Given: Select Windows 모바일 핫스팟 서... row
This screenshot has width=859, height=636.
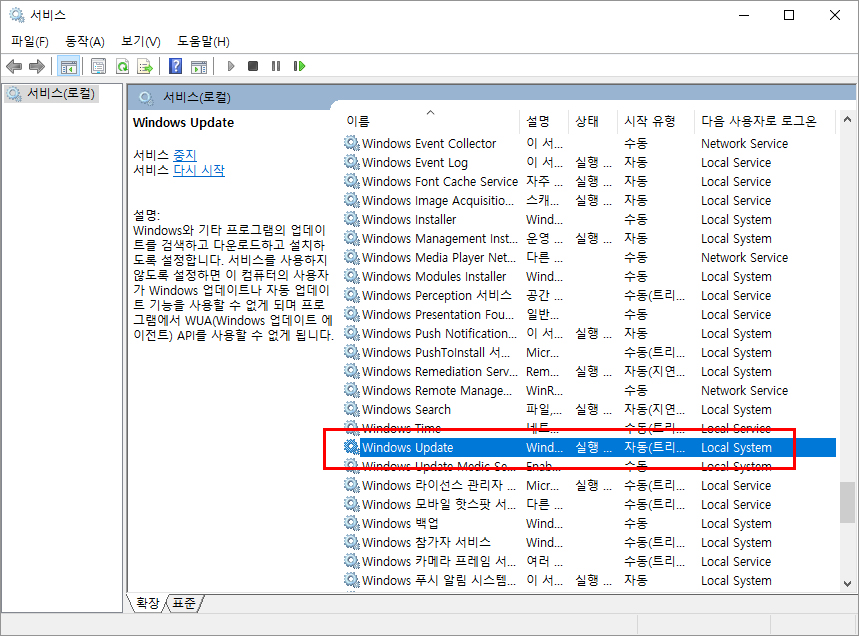Looking at the screenshot, I should (589, 504).
